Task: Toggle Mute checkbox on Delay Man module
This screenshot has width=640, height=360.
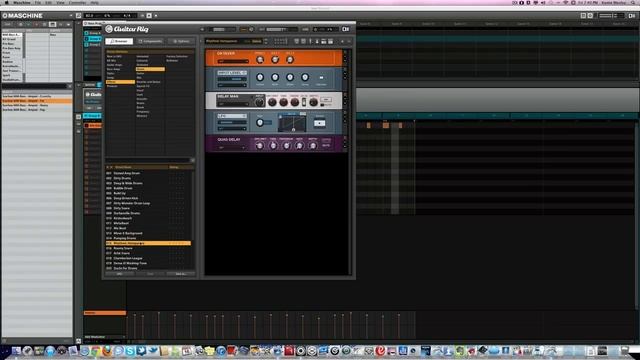Action: point(322,105)
